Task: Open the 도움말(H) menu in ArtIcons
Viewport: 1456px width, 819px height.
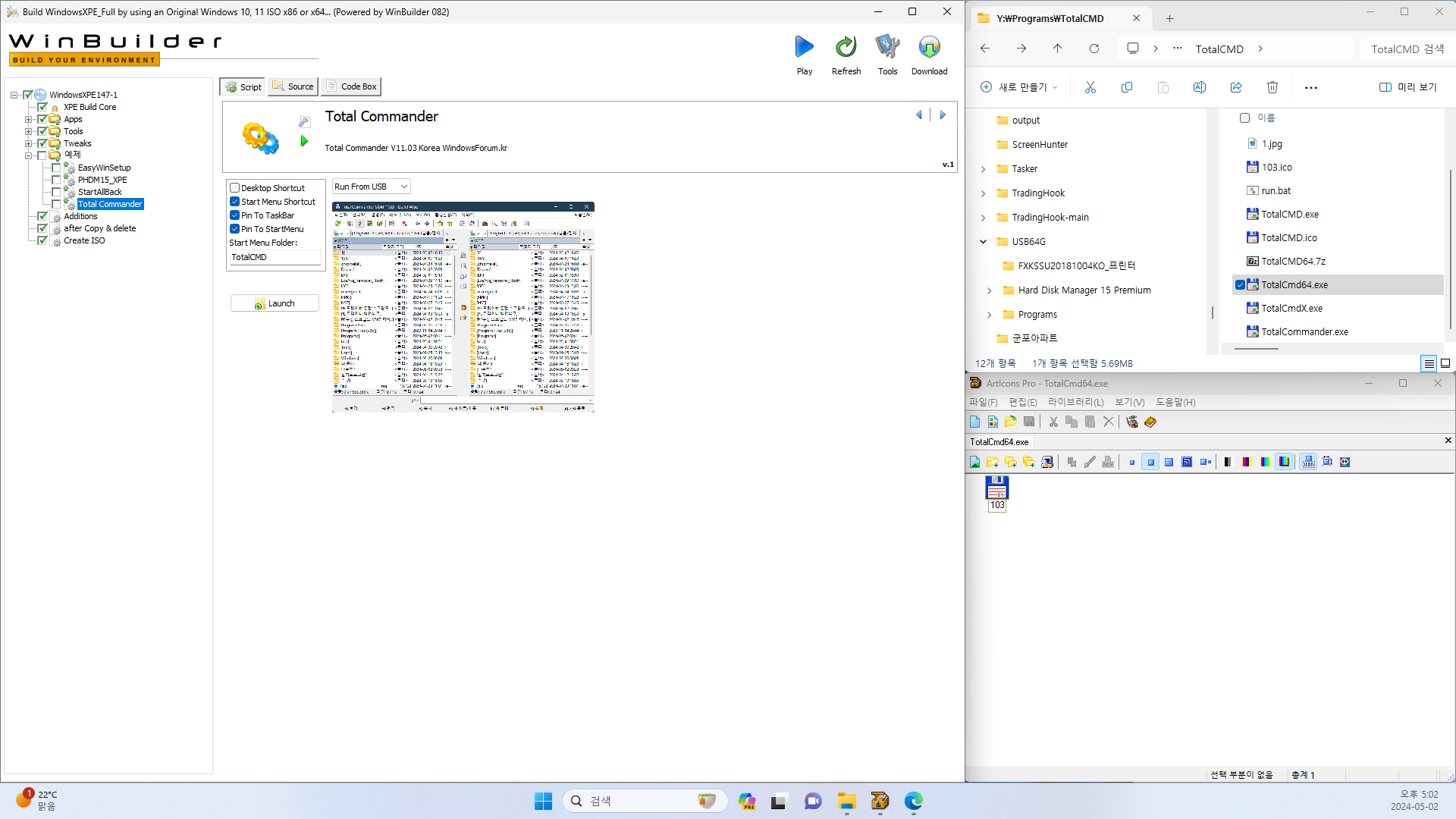Action: tap(1175, 402)
